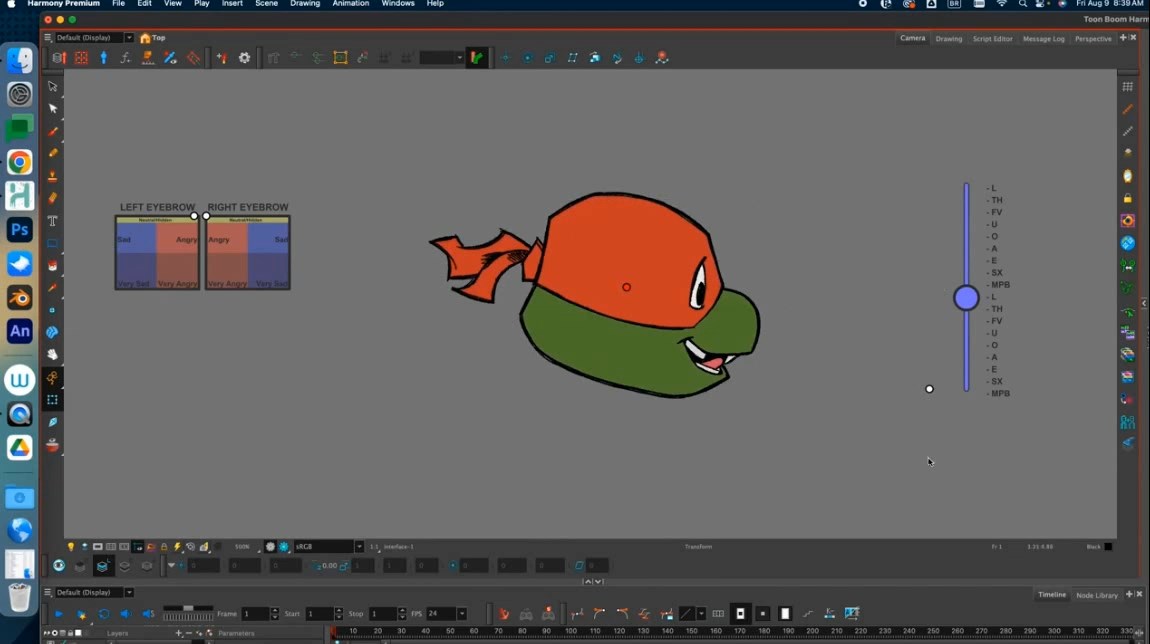
Task: Open the Default (Display) dropdown in Camera view
Action: point(129,37)
